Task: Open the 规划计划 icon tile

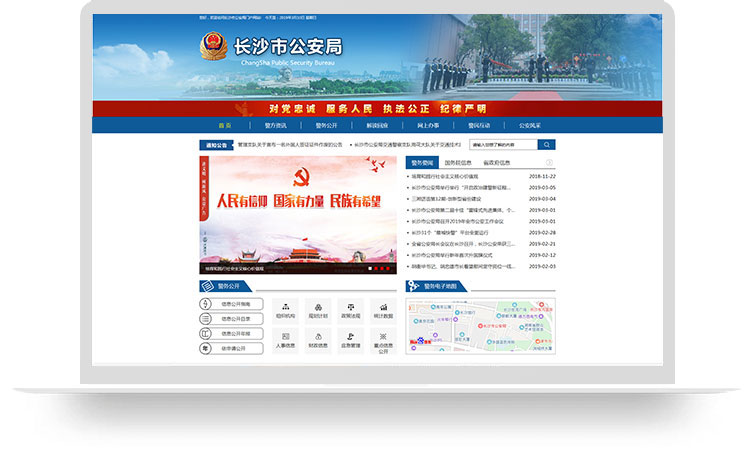Action: point(318,311)
